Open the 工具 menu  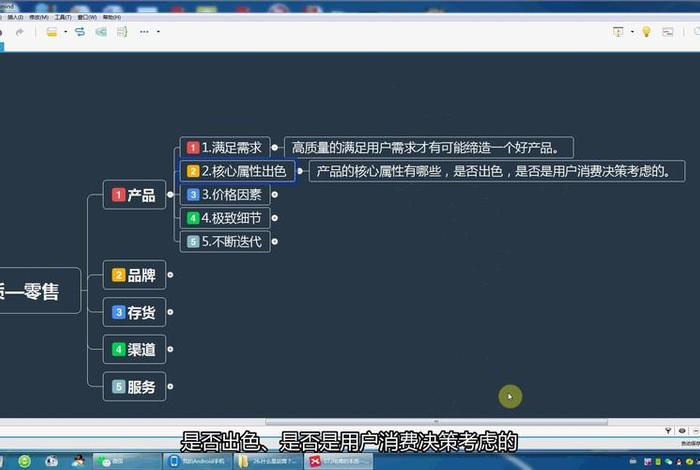pos(63,17)
